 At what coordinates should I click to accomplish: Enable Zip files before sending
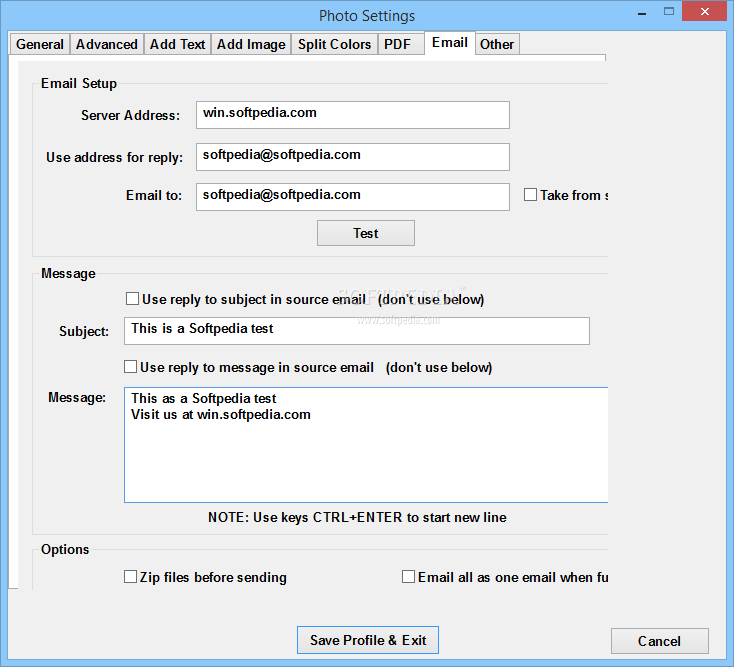pyautogui.click(x=131, y=577)
